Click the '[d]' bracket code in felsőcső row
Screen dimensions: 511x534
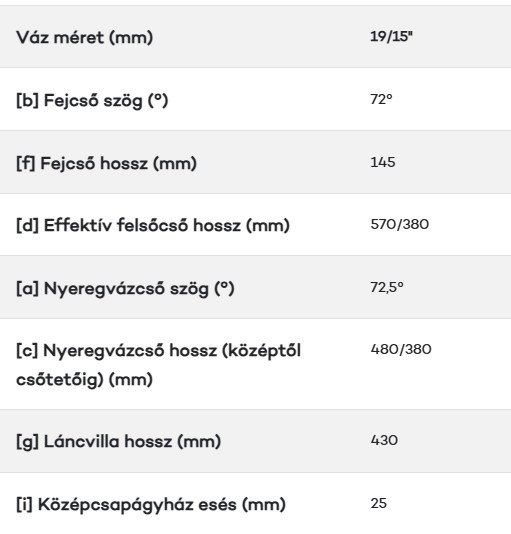pyautogui.click(x=27, y=225)
